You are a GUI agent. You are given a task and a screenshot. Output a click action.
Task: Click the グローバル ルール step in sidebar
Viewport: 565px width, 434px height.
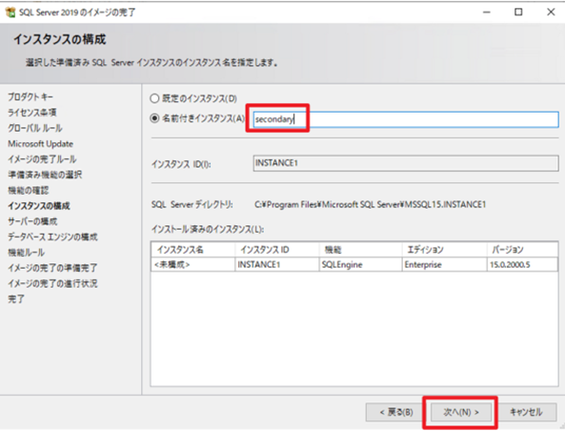tap(35, 128)
